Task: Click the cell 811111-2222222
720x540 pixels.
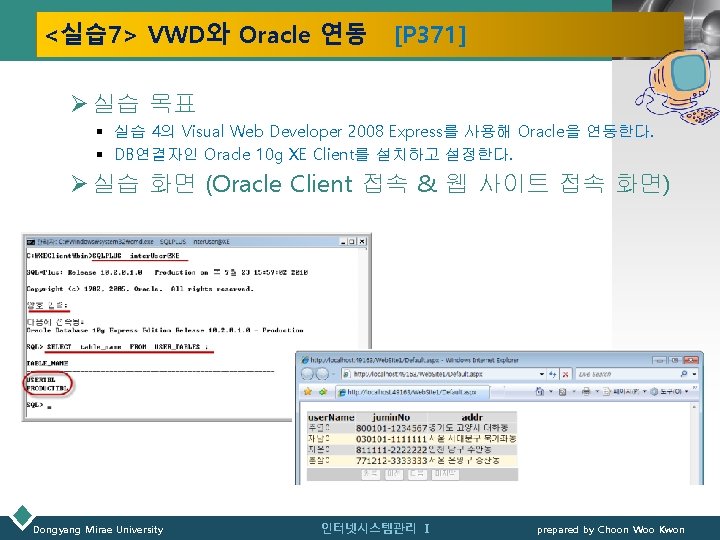Action: point(391,450)
